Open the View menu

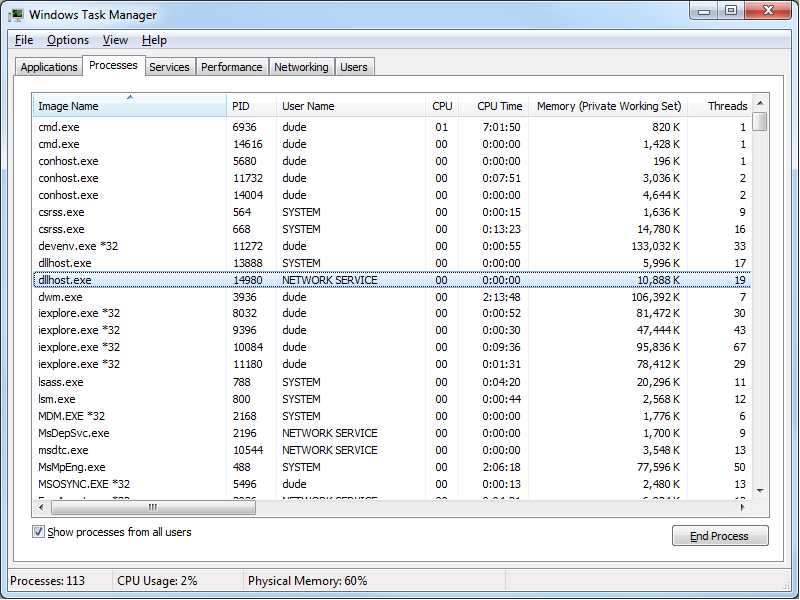point(115,40)
